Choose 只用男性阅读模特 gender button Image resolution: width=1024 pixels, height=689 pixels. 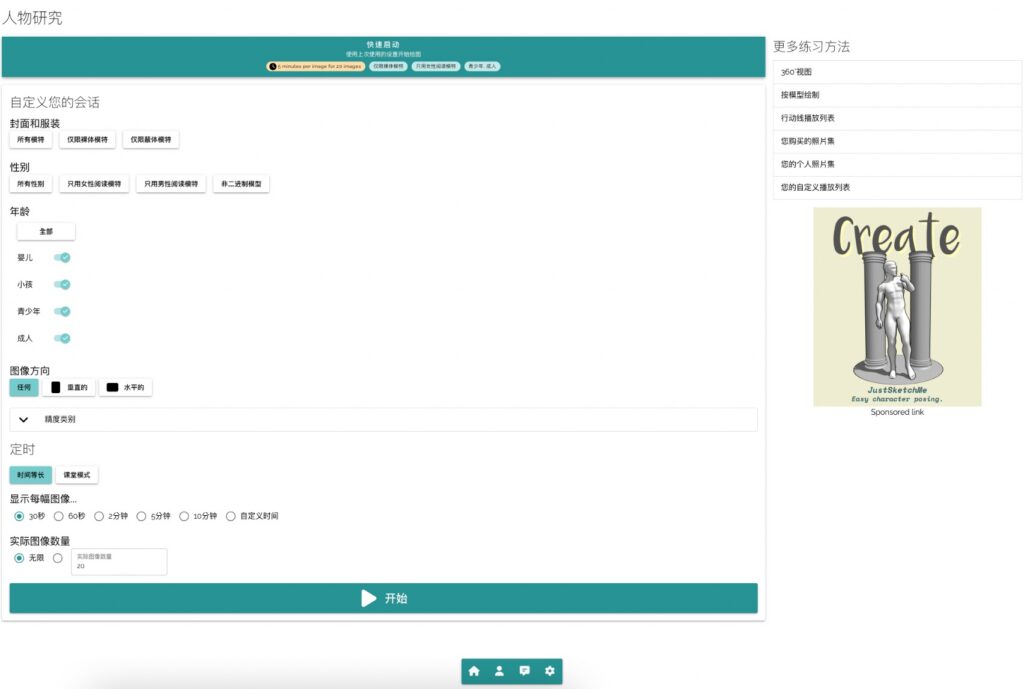click(x=171, y=184)
